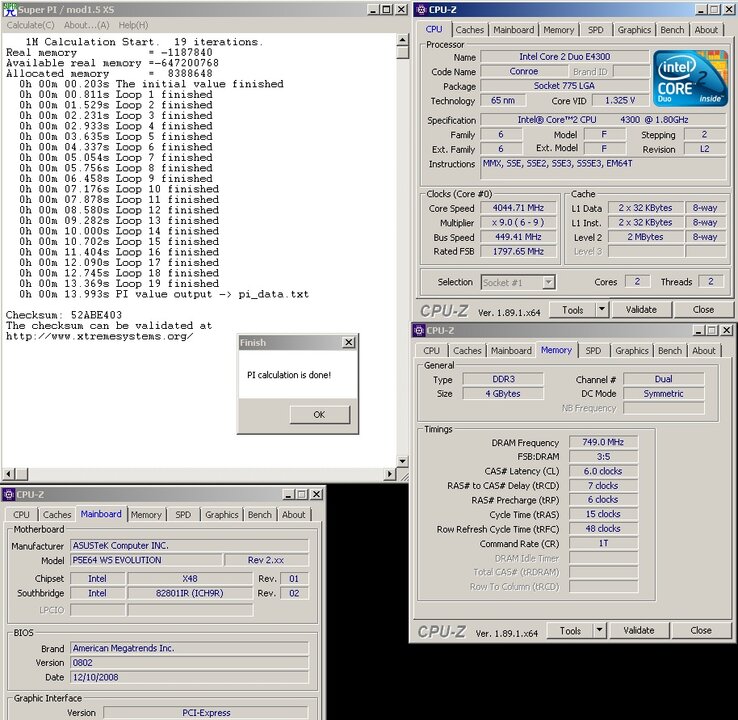
Task: Open Caches tab in Mainboard CPU-Z window
Action: [57, 515]
